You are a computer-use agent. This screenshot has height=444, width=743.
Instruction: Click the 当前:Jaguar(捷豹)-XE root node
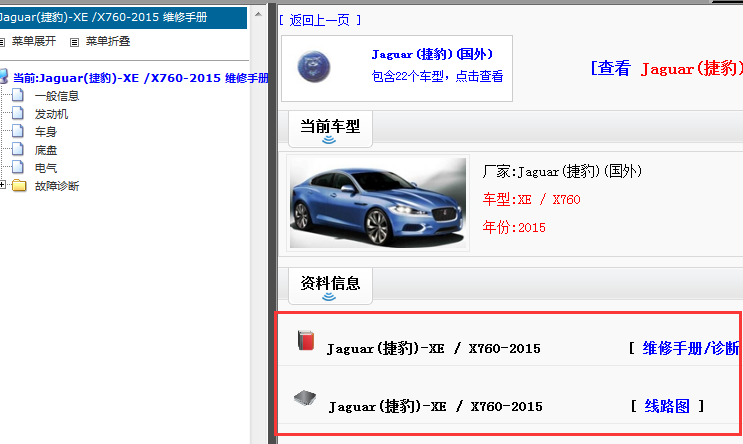[140, 78]
